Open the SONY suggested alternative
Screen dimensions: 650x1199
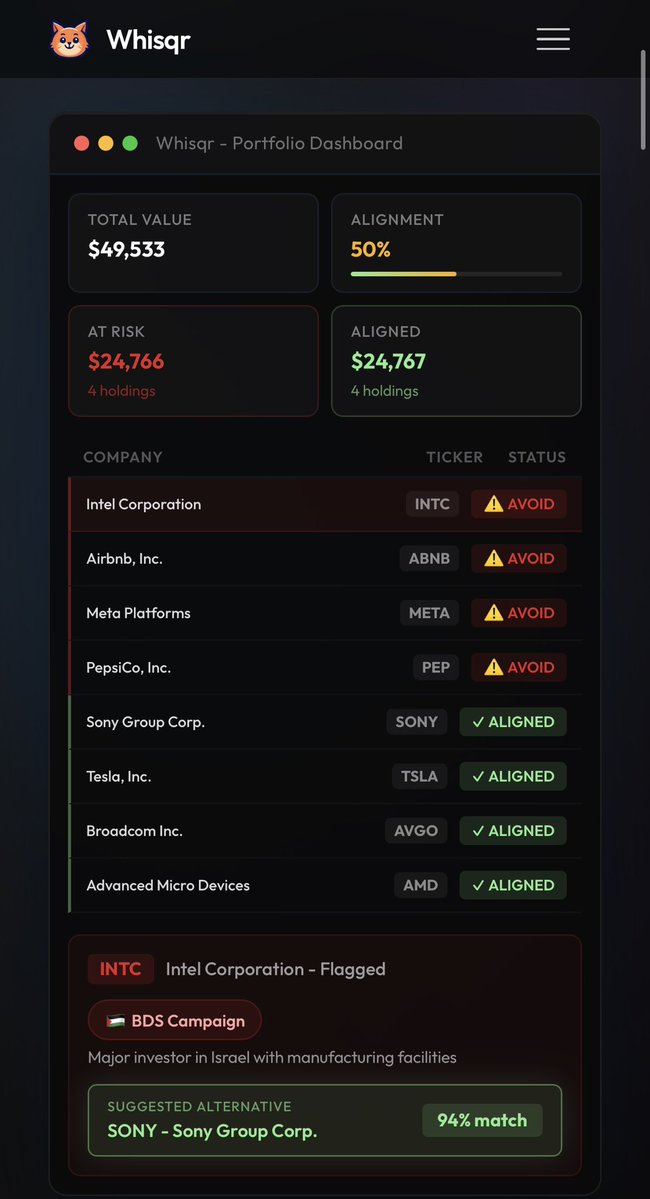[325, 1120]
